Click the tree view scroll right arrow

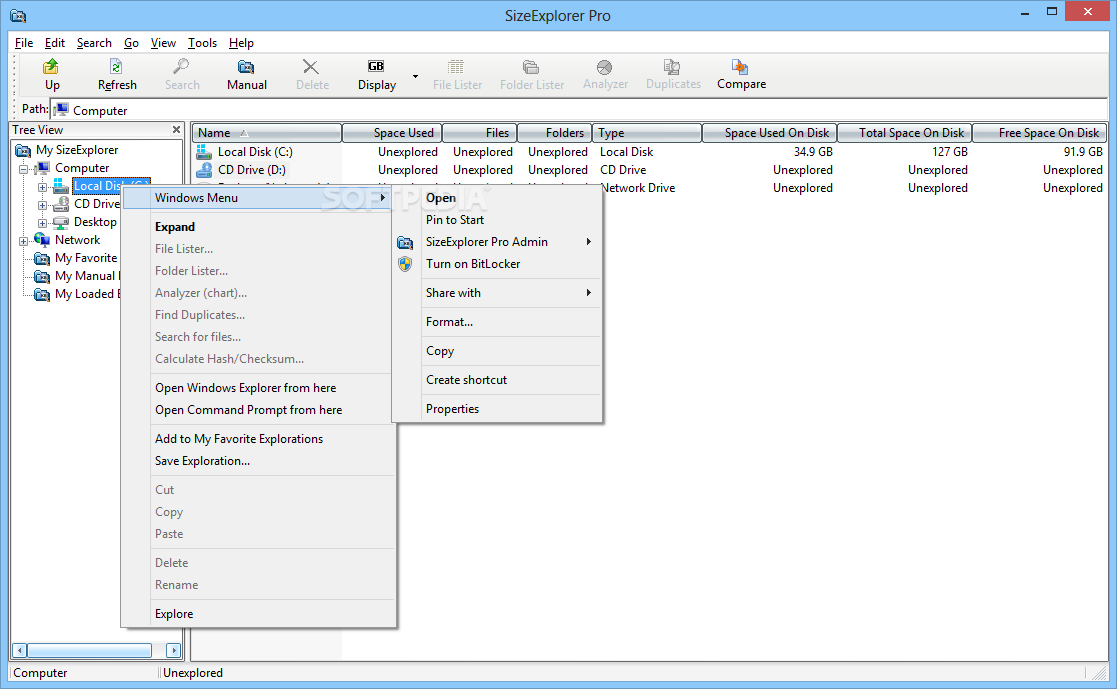[173, 651]
